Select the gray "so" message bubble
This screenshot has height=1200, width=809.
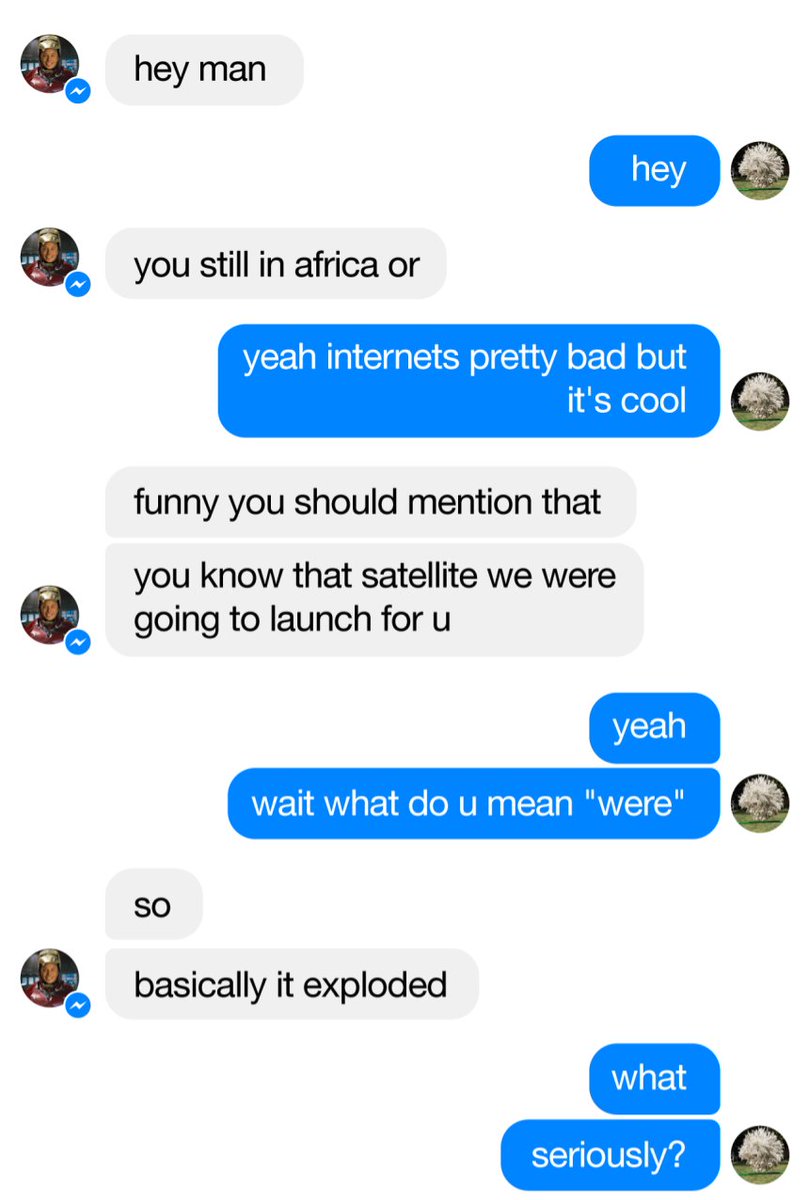click(x=154, y=904)
